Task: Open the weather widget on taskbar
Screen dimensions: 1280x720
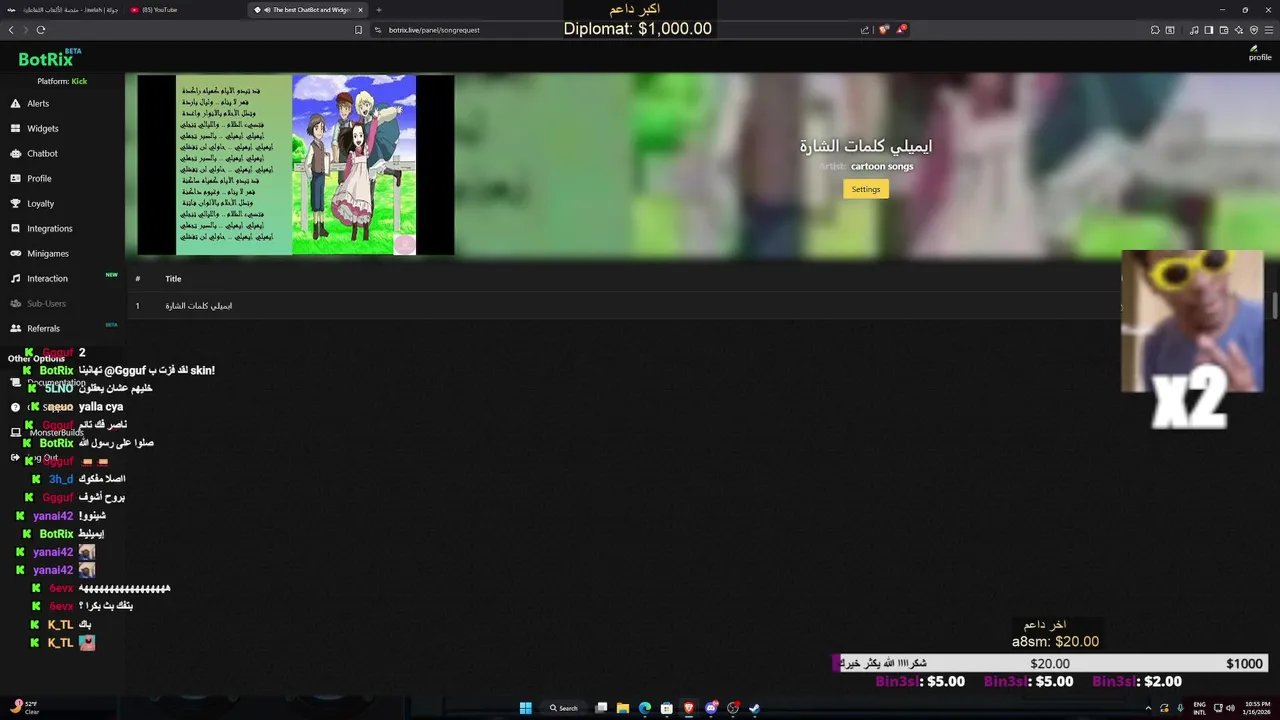Action: 24,708
